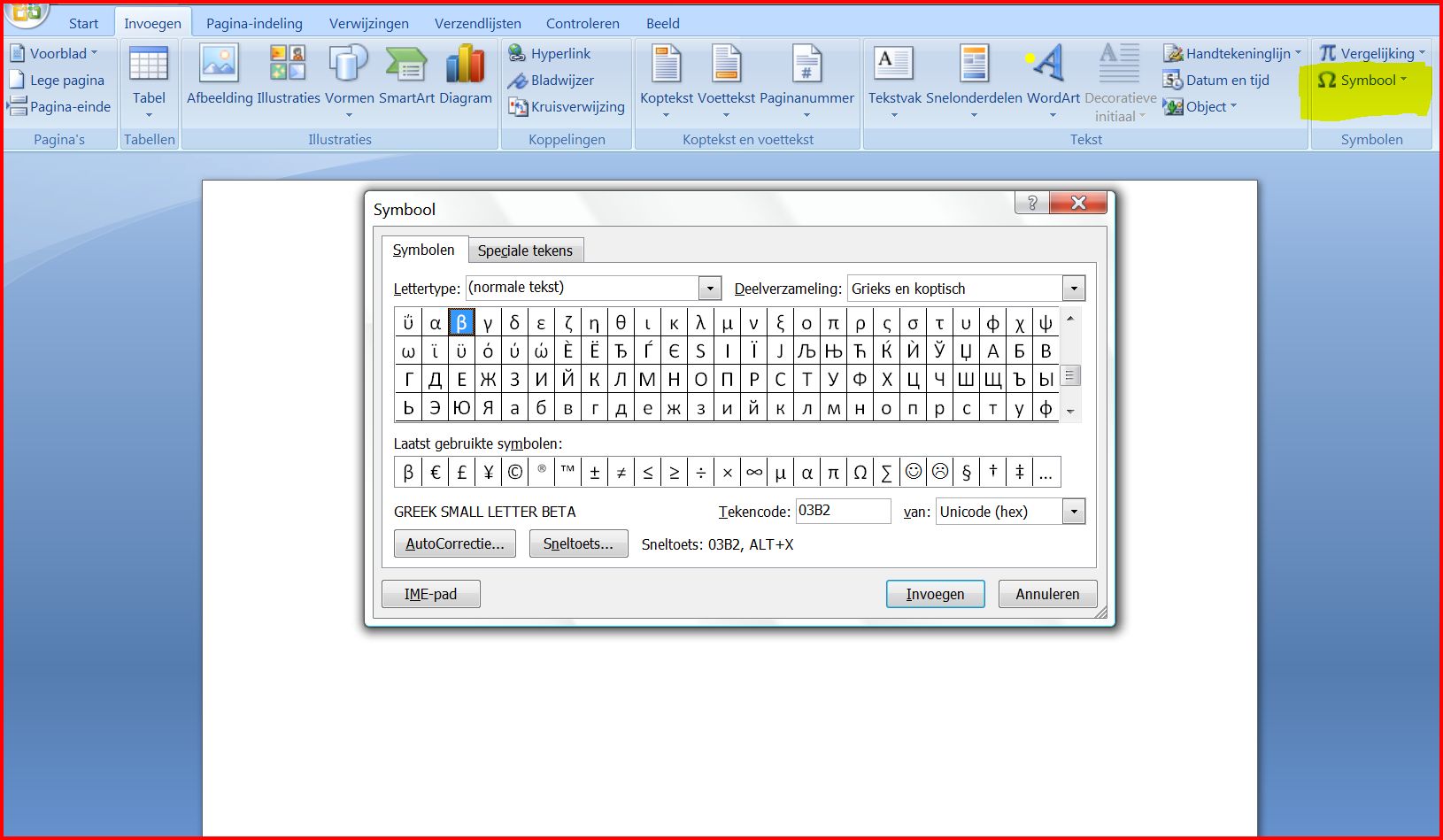
Task: Expand the Vergelijking dropdown arrow
Action: point(1422,53)
